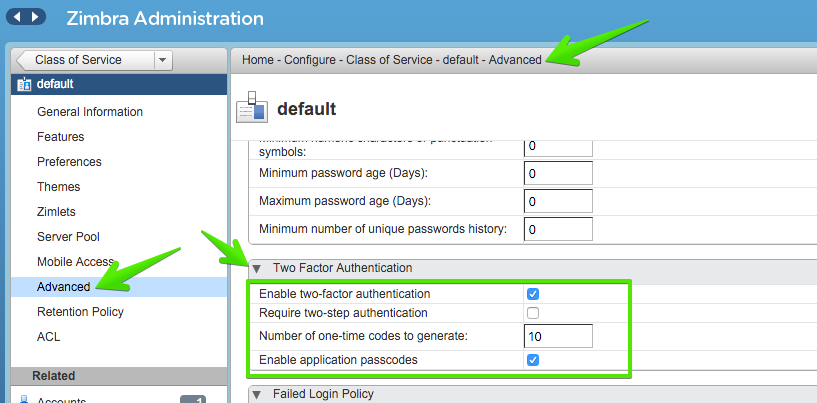817x403 pixels.
Task: Open Accounts under Related
Action: (x=61, y=399)
